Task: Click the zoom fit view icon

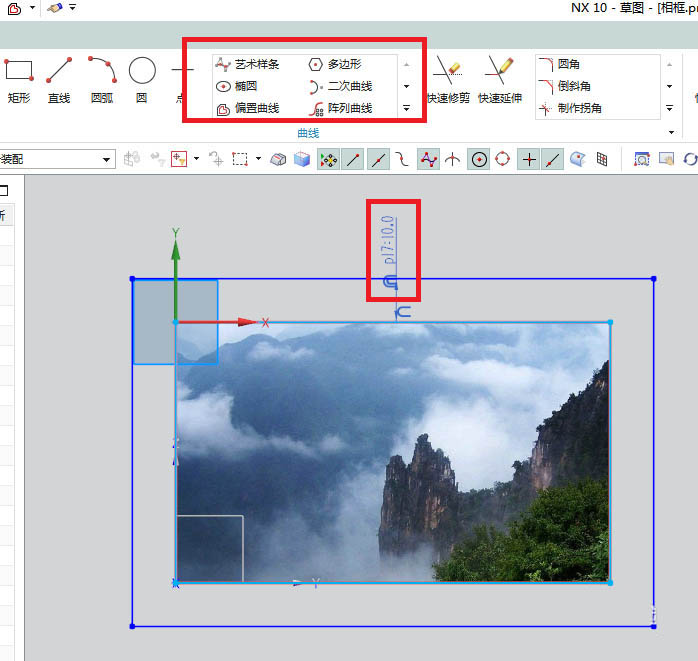Action: (x=641, y=159)
